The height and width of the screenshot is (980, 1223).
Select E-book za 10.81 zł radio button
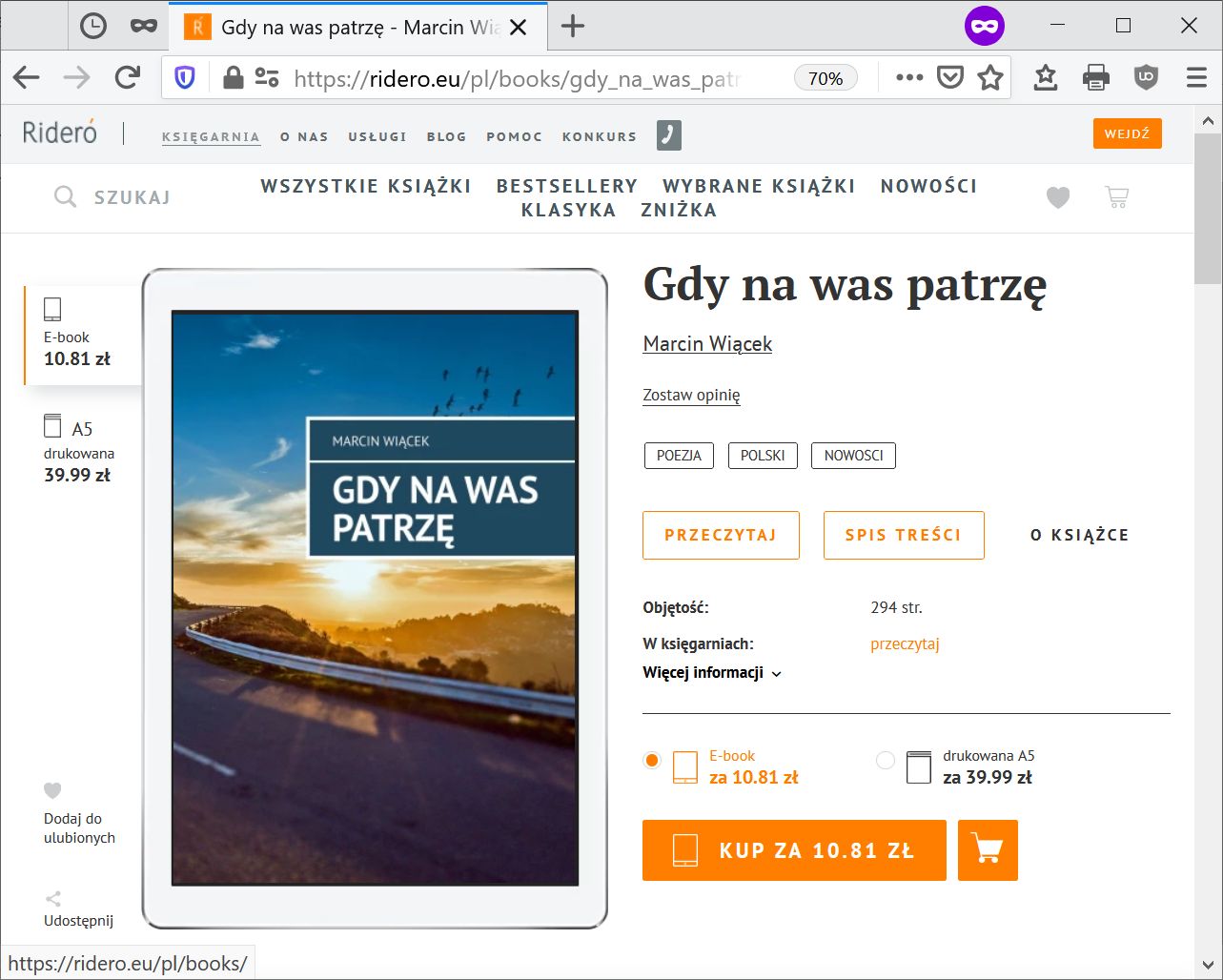point(652,760)
